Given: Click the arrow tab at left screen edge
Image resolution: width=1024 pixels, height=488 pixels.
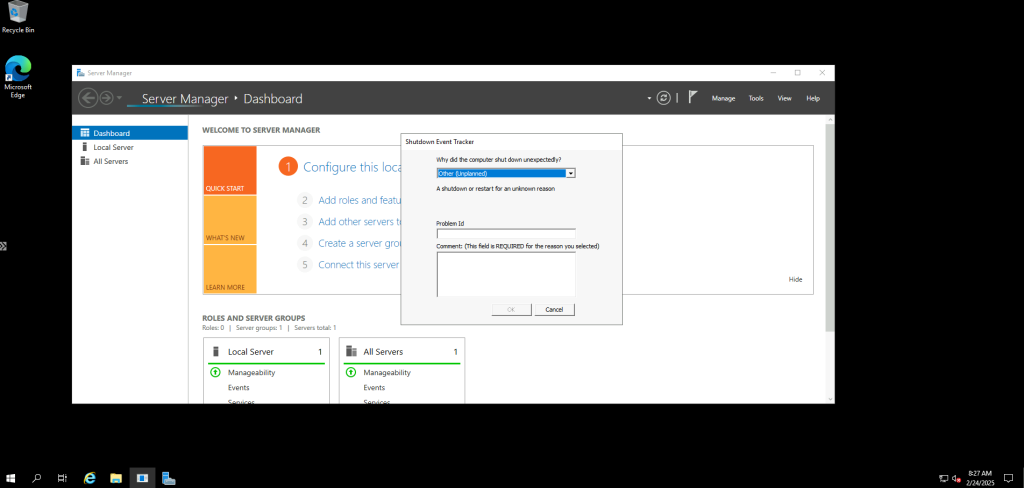Looking at the screenshot, I should pyautogui.click(x=3, y=246).
